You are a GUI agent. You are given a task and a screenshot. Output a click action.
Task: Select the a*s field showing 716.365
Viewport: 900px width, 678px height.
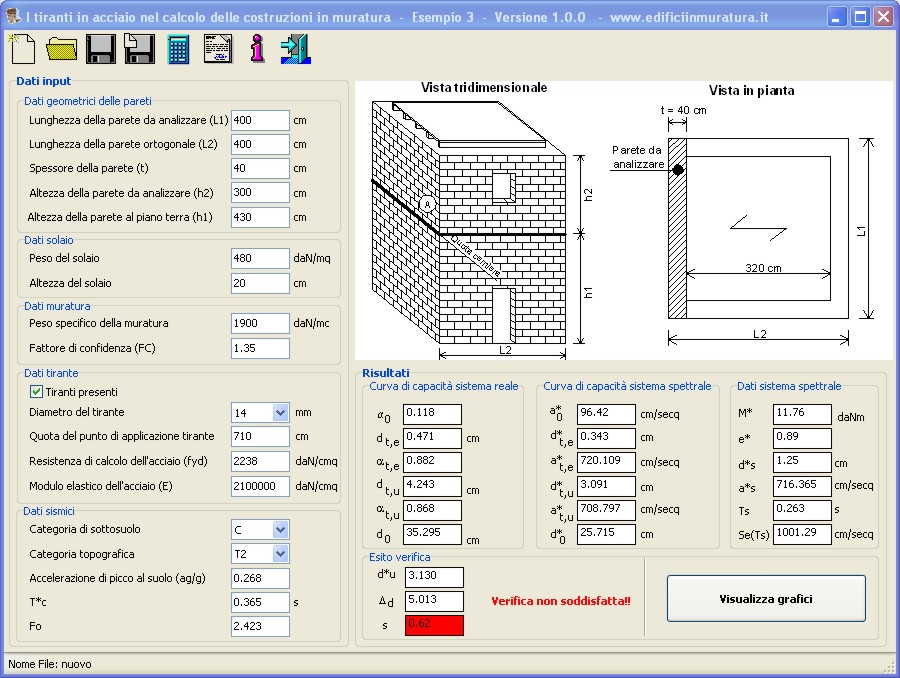[x=802, y=486]
